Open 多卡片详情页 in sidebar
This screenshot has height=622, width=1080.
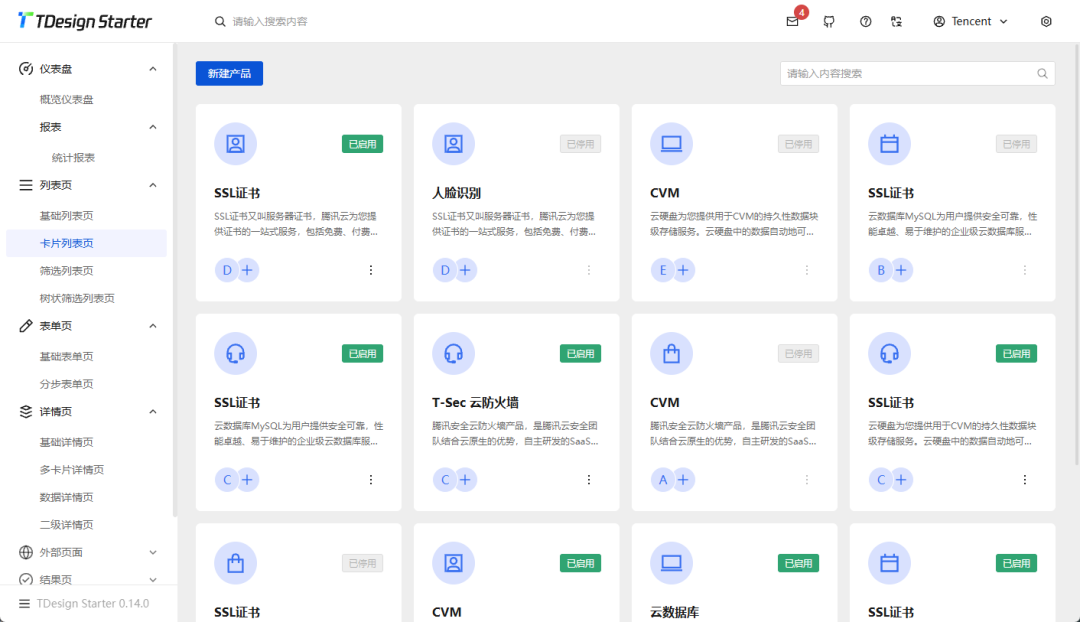pyautogui.click(x=86, y=470)
